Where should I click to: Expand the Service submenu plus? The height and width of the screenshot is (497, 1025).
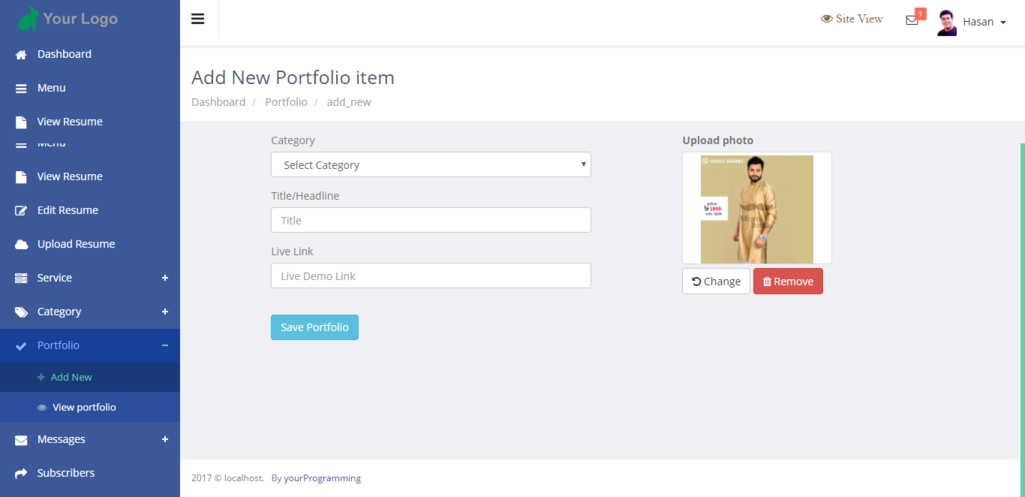165,278
